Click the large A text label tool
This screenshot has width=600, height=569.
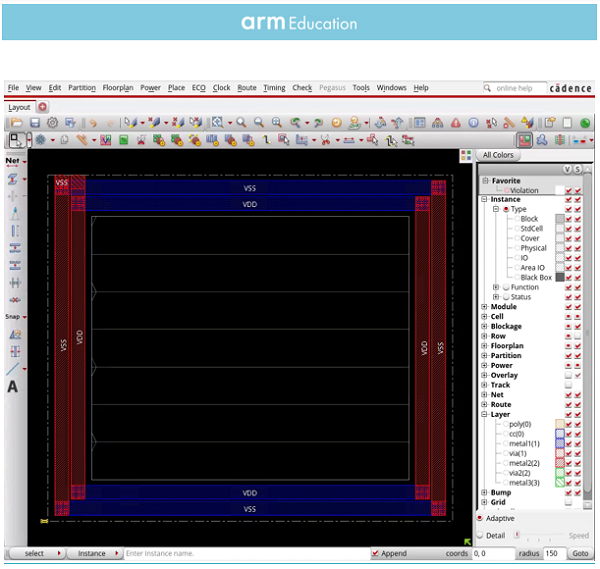[x=13, y=387]
